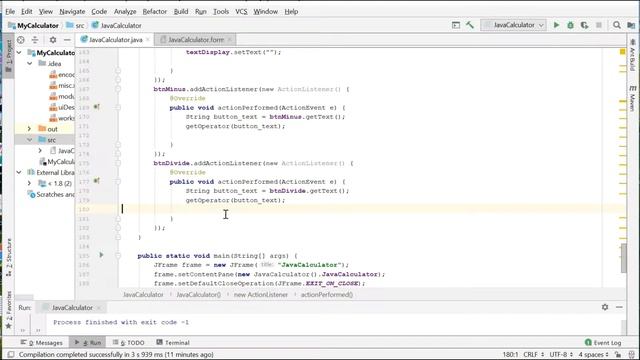This screenshot has height=360, width=640.
Task: Open the File menu
Action: pyautogui.click(x=10, y=11)
